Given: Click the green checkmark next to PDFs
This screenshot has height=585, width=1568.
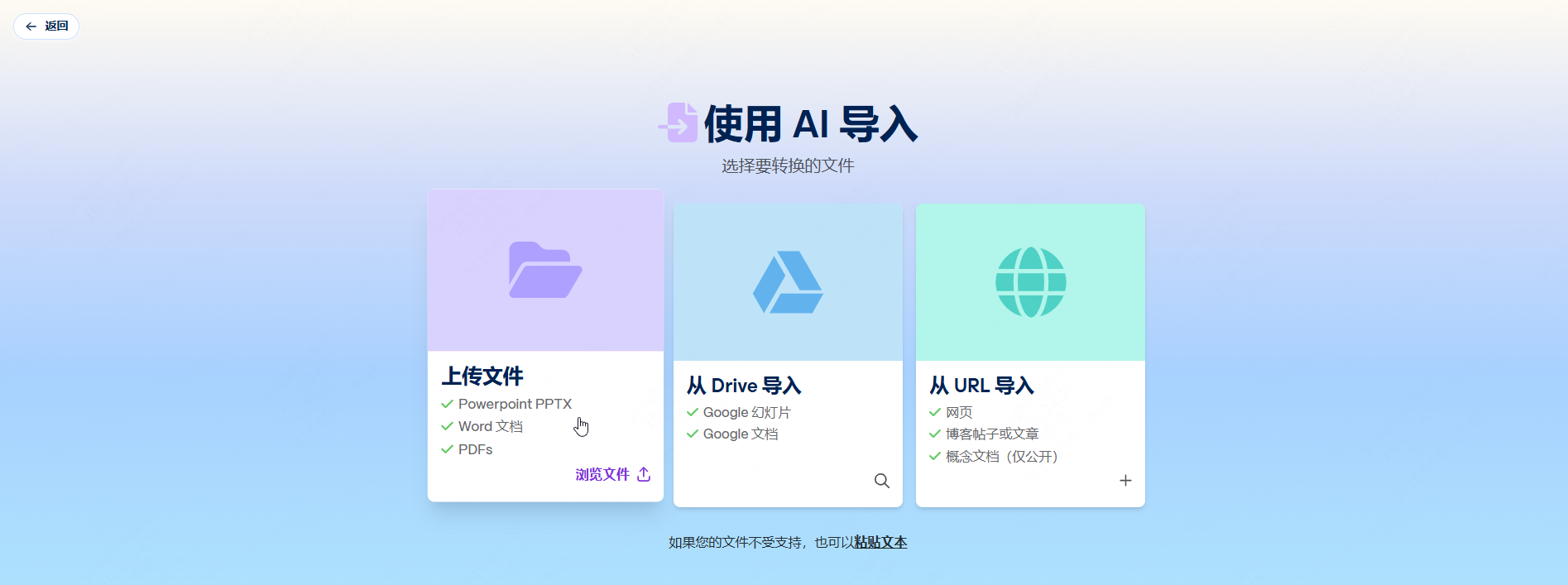Looking at the screenshot, I should [x=447, y=449].
